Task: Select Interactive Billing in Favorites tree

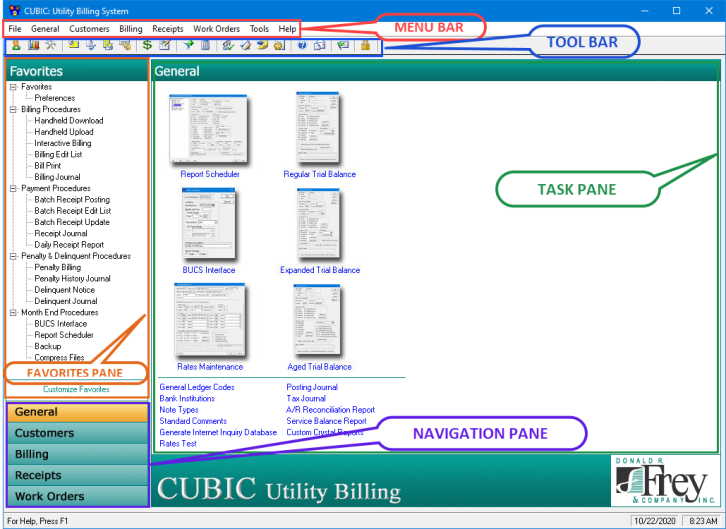Action: (x=63, y=143)
